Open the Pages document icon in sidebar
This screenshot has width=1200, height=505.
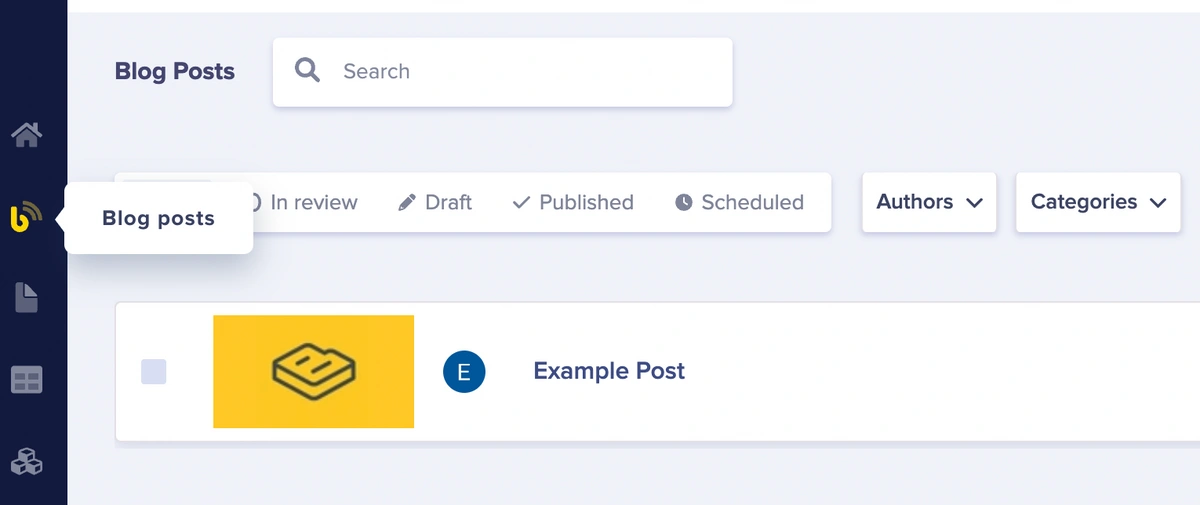click(x=26, y=297)
